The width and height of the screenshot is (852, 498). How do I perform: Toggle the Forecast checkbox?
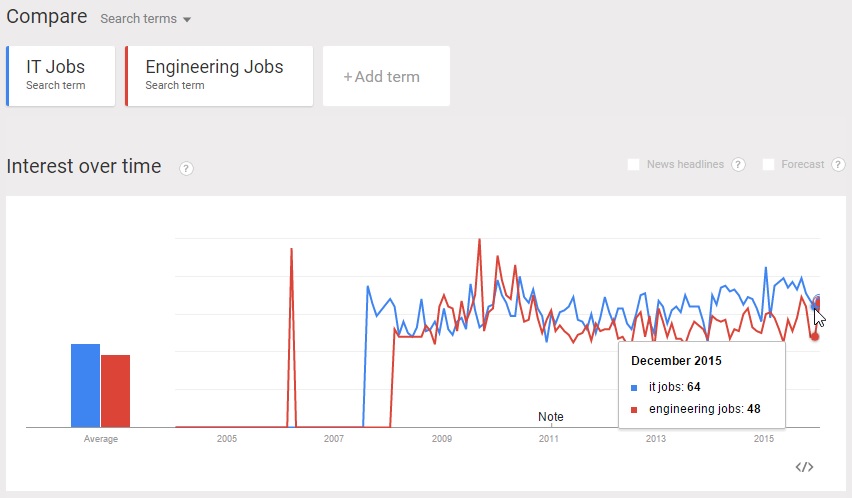pyautogui.click(x=769, y=165)
